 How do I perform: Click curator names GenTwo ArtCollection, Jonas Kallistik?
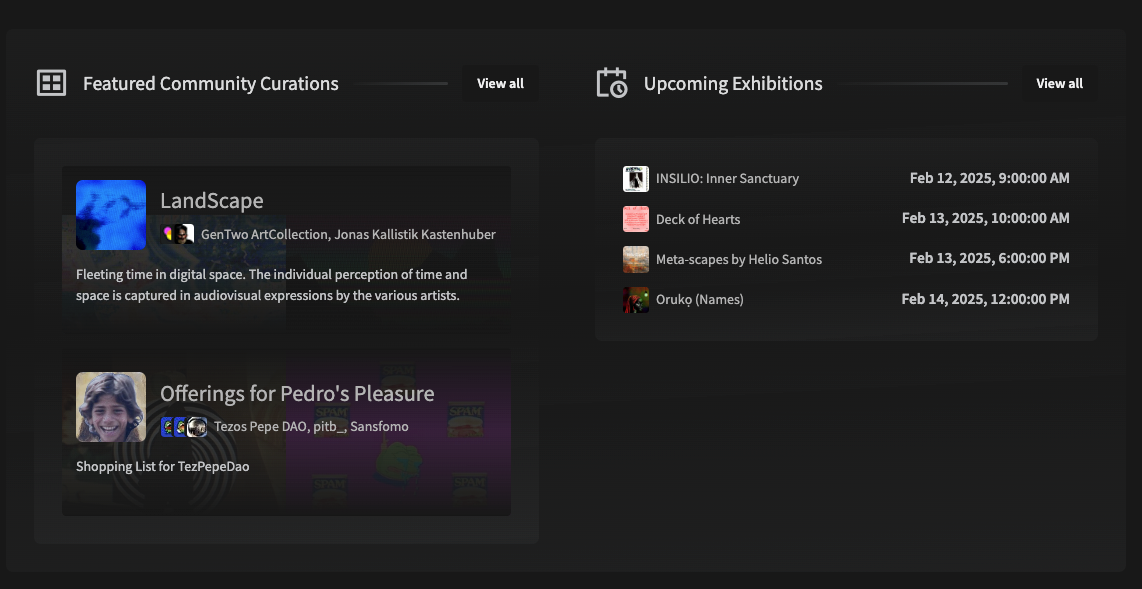click(348, 234)
